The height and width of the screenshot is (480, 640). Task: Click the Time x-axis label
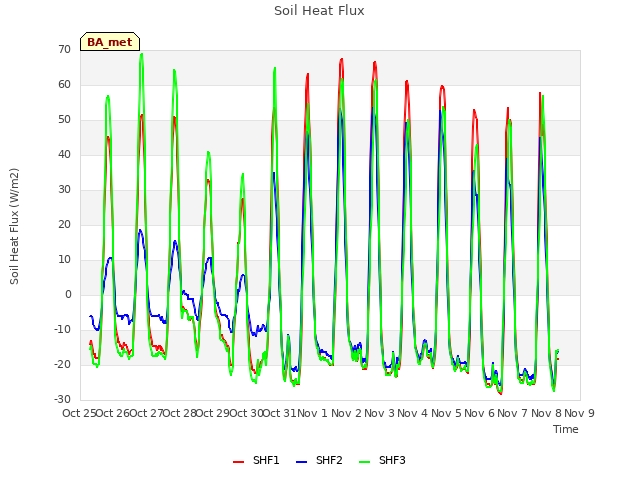[x=566, y=429]
